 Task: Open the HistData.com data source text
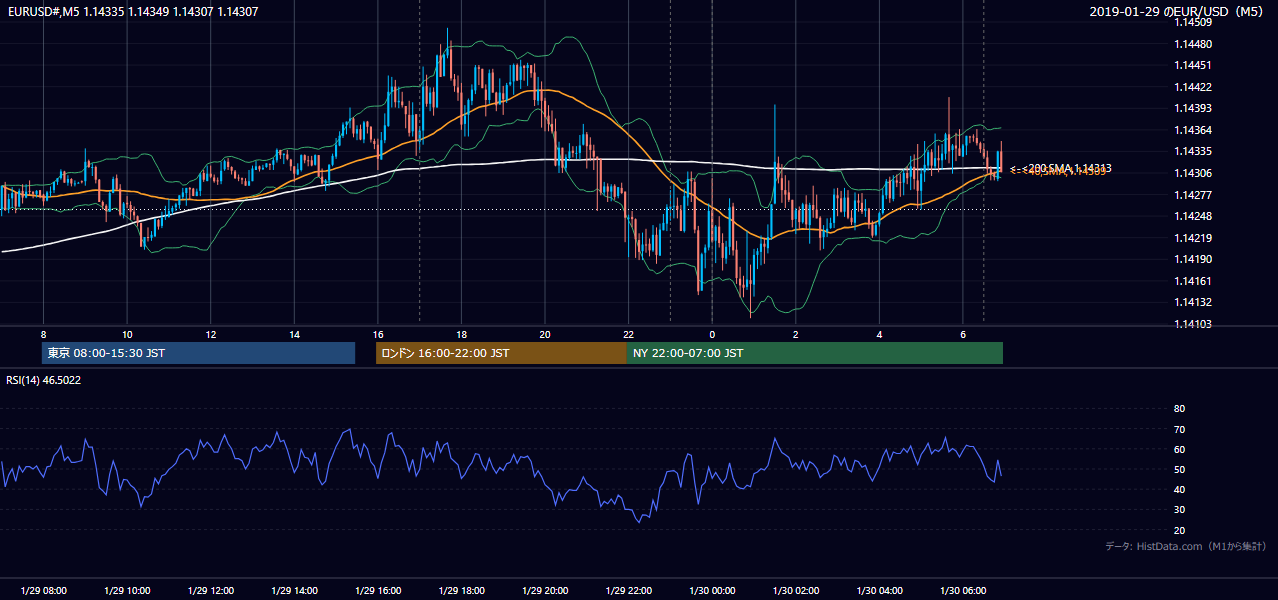[x=1185, y=546]
